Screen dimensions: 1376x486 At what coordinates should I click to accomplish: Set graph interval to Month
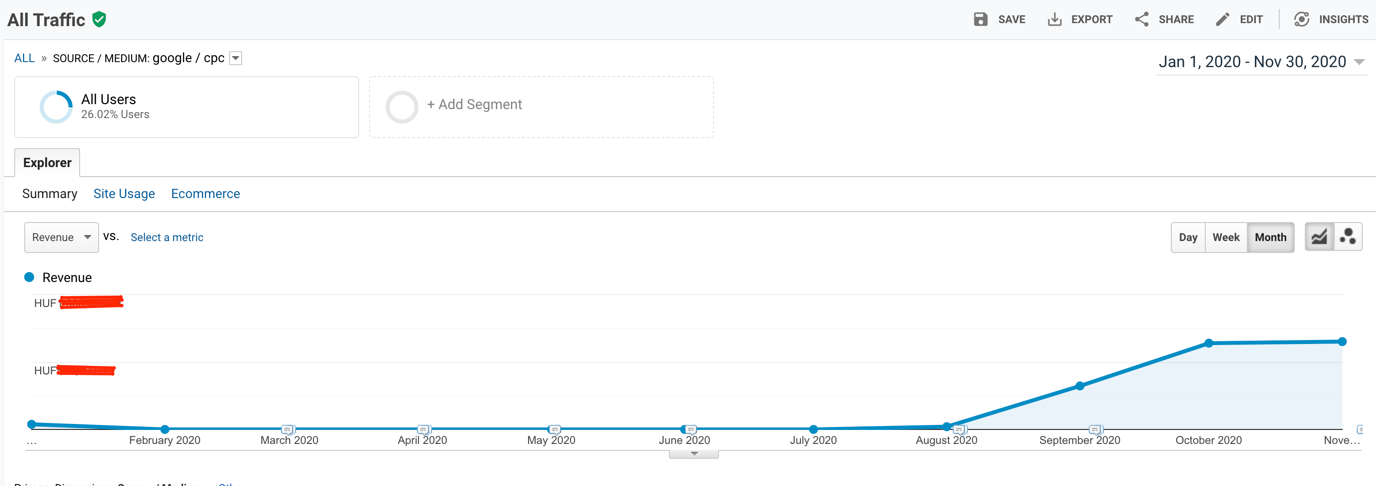(1270, 237)
